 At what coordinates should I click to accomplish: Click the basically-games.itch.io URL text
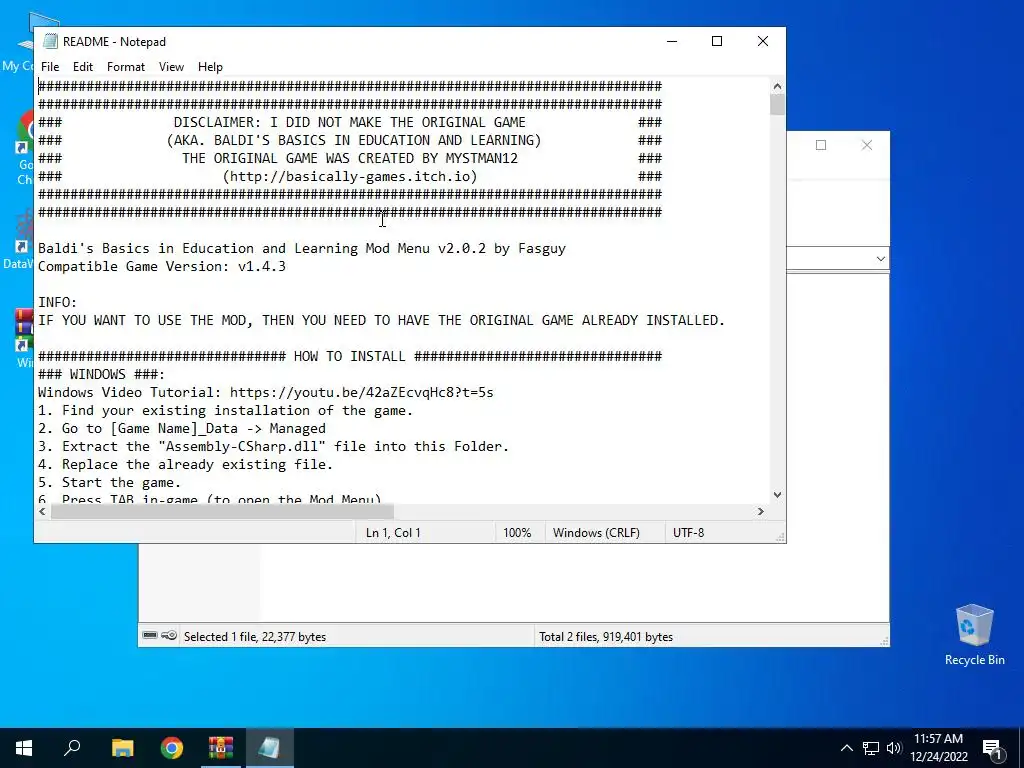click(x=350, y=176)
